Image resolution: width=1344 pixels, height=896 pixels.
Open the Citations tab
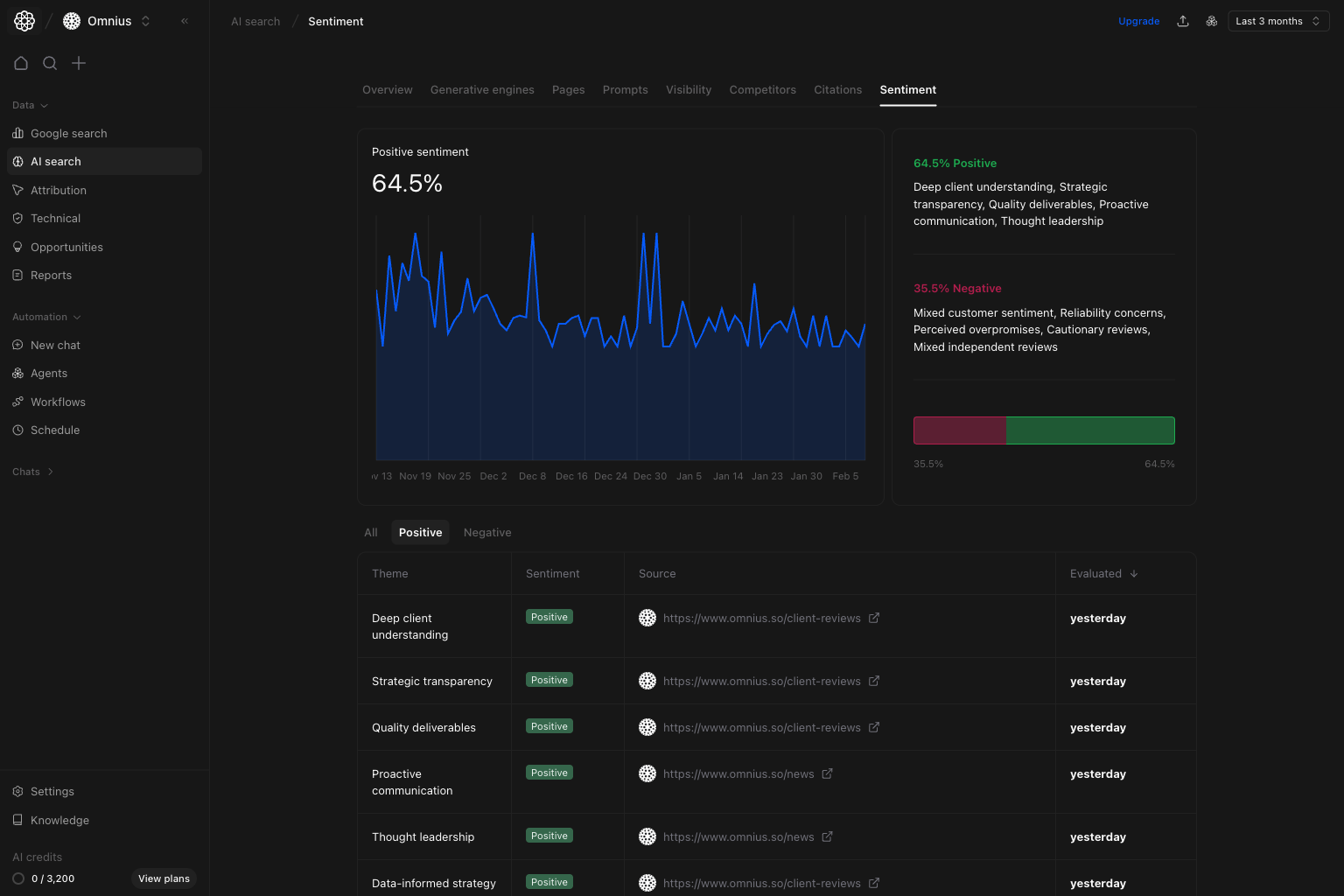837,89
